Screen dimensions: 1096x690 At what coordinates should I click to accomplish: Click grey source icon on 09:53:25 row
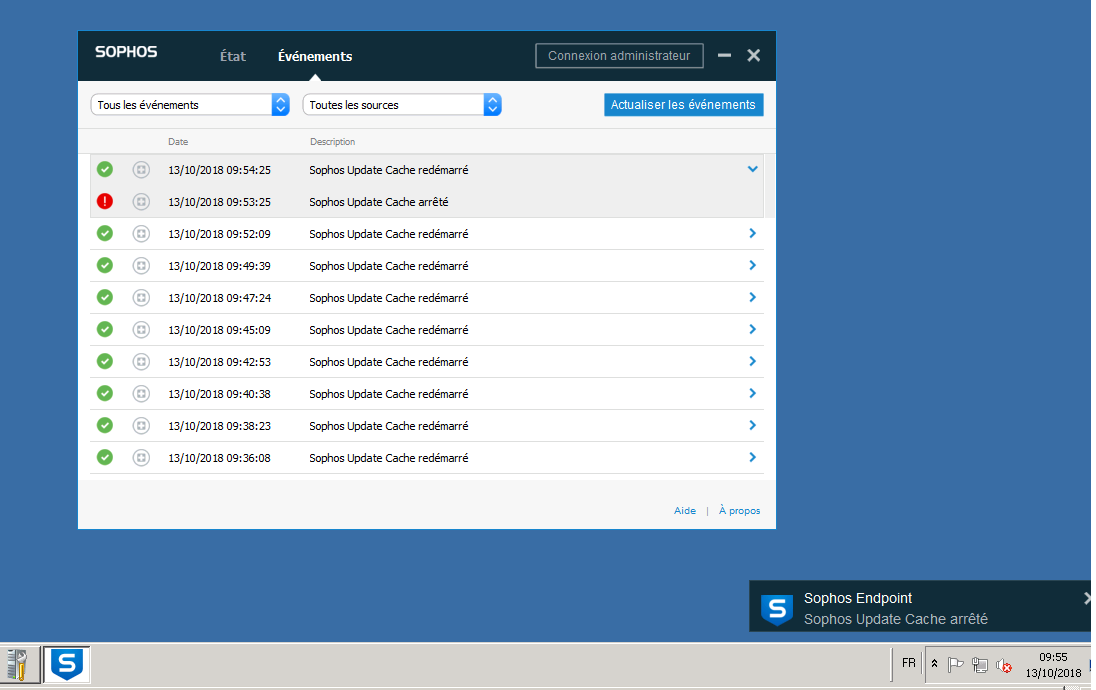tap(141, 201)
